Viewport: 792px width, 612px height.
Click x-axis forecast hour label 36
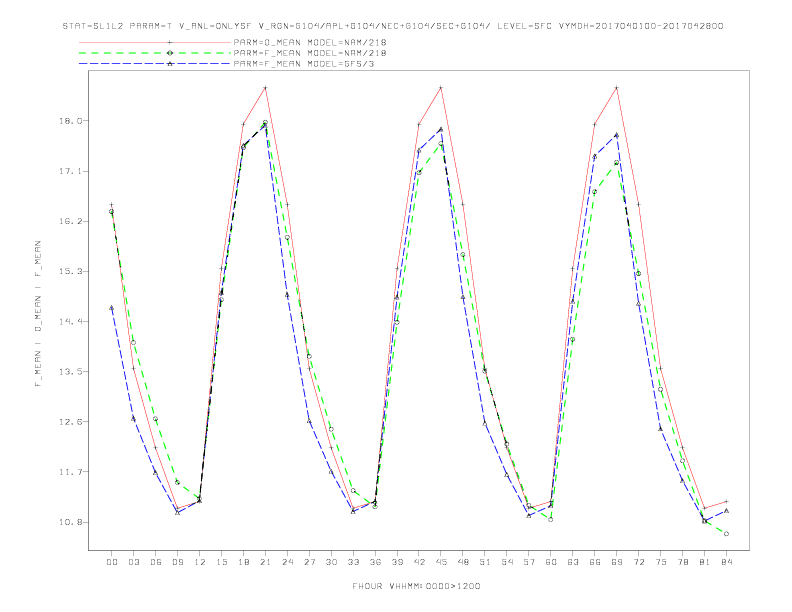(375, 562)
